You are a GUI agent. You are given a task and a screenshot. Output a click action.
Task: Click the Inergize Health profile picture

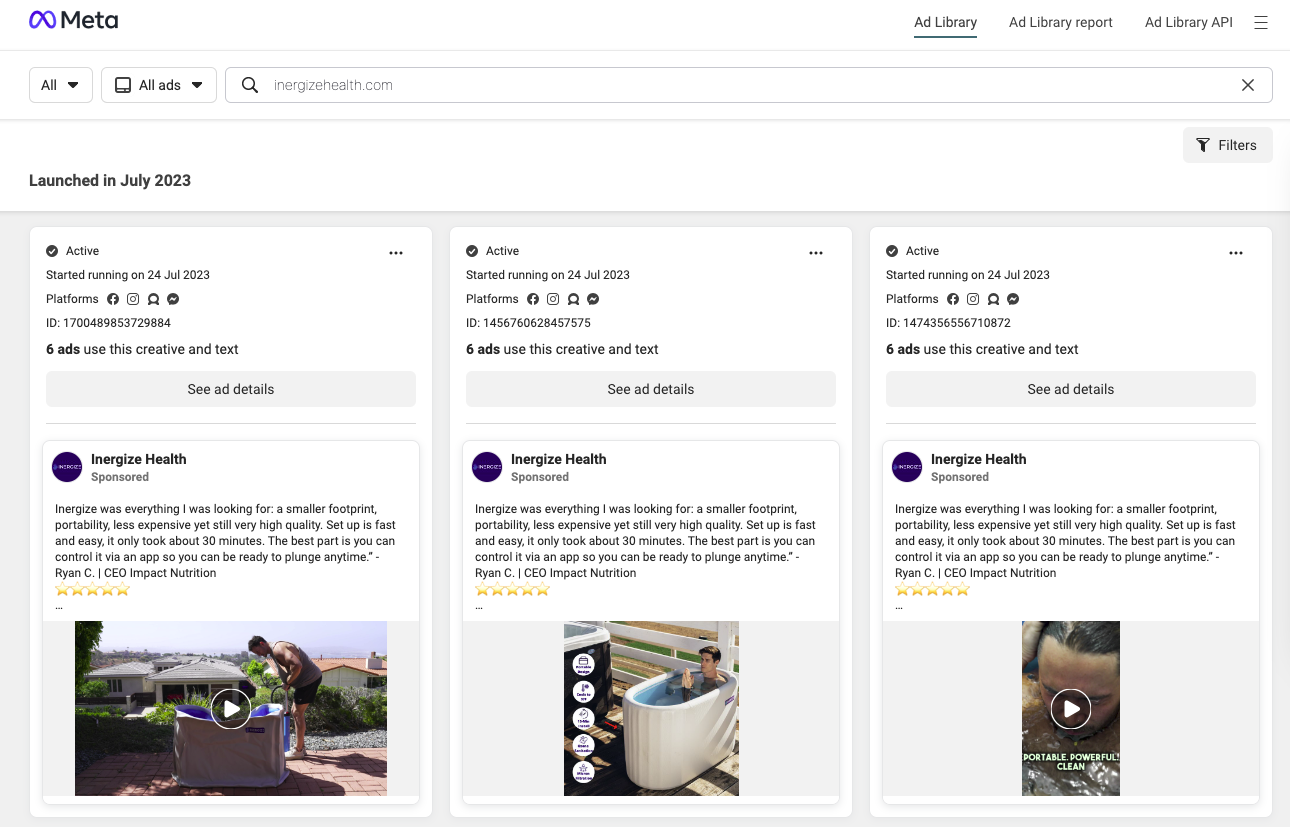(x=67, y=467)
